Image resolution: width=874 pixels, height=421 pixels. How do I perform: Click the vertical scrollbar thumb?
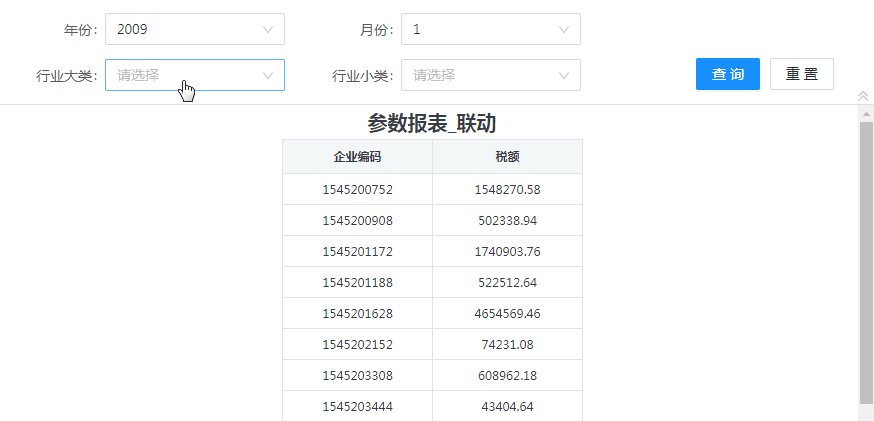[866, 260]
